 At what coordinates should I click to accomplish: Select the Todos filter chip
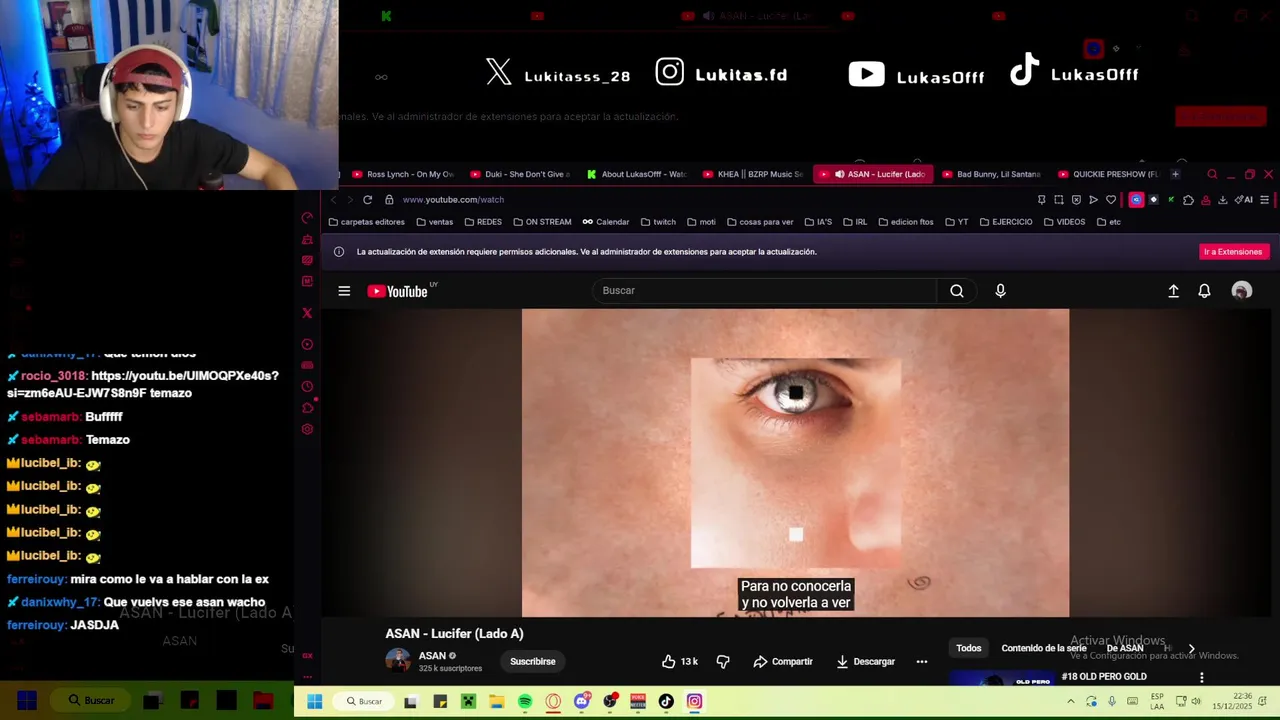click(968, 648)
